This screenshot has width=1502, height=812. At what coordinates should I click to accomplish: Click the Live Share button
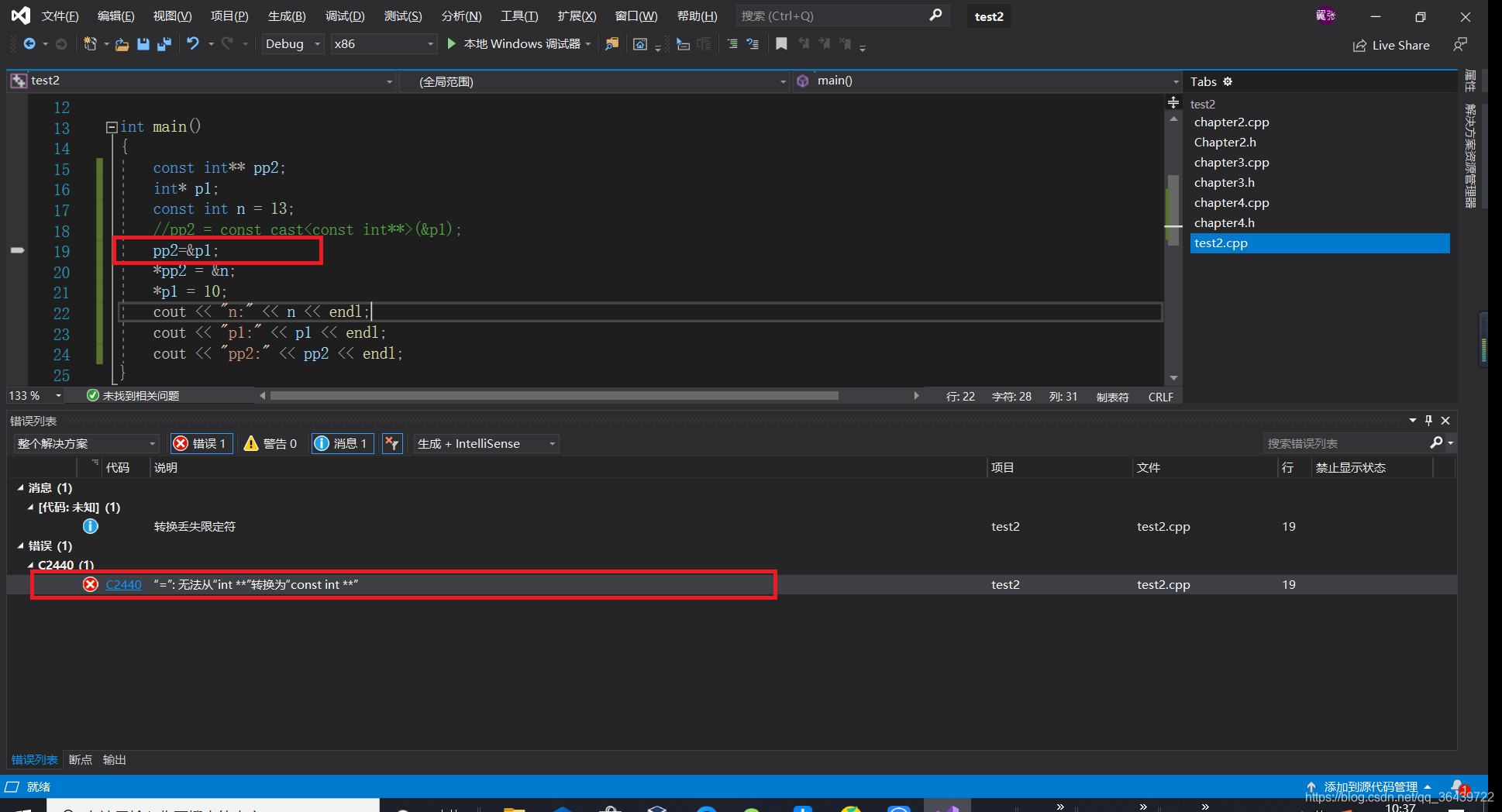(x=1391, y=46)
